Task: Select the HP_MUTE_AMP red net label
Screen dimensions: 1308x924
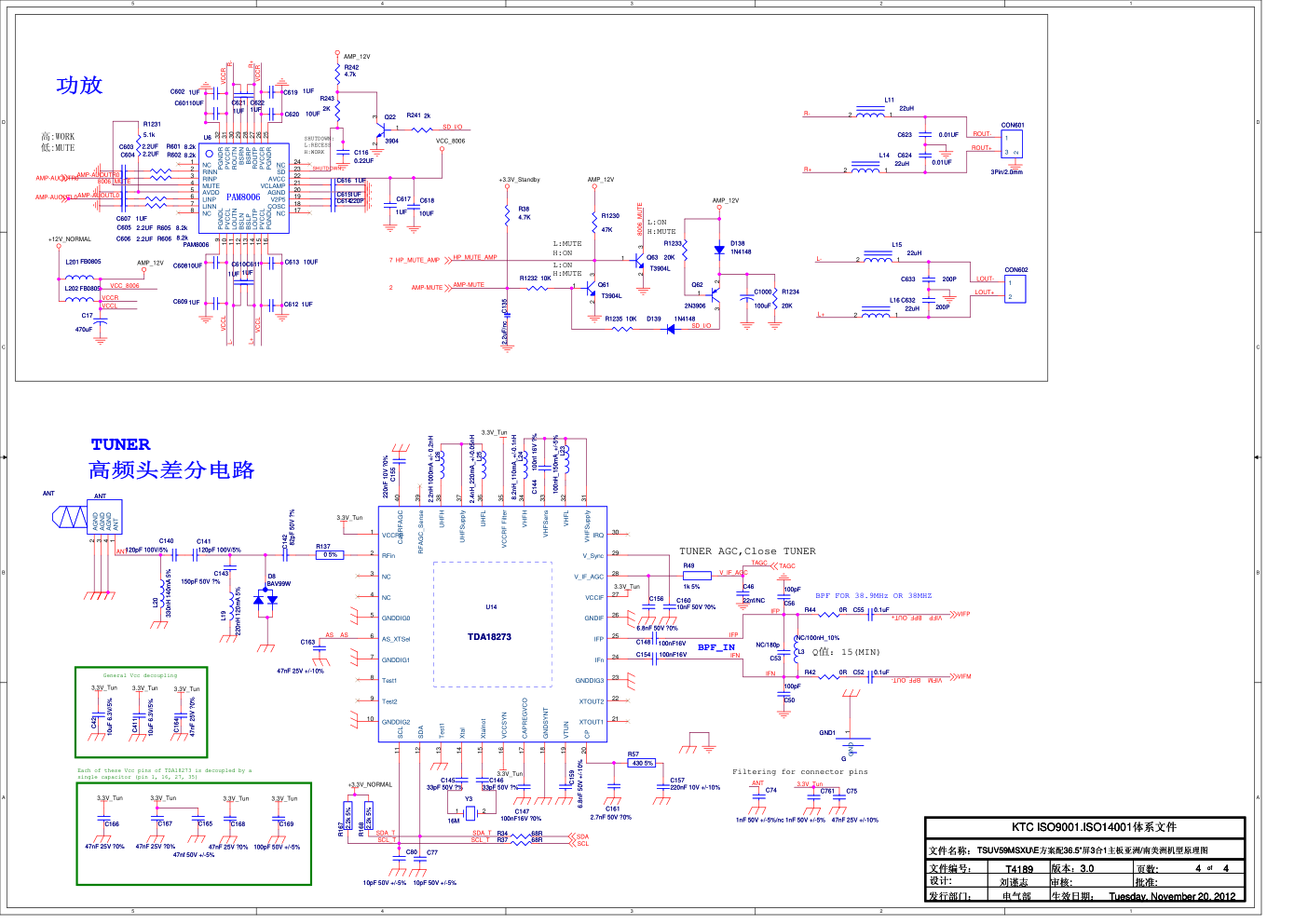Action: coord(475,257)
